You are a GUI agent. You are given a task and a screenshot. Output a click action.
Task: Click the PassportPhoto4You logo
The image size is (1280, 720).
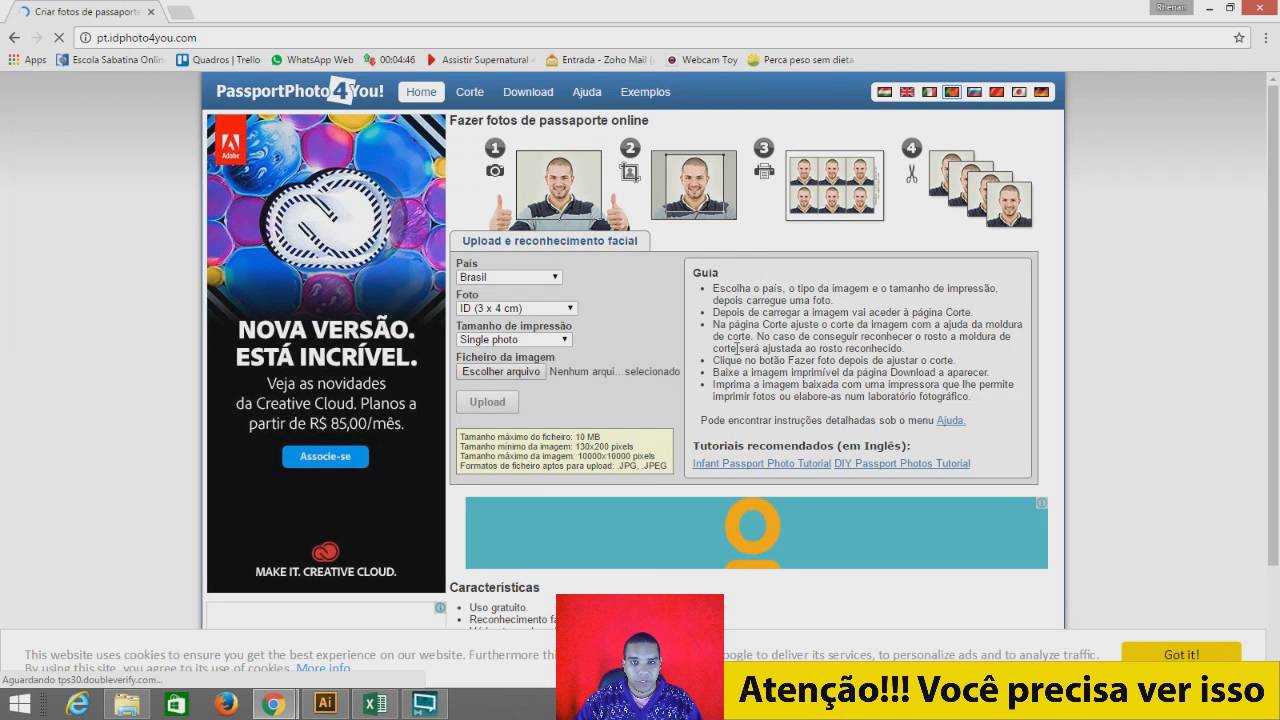coord(300,91)
